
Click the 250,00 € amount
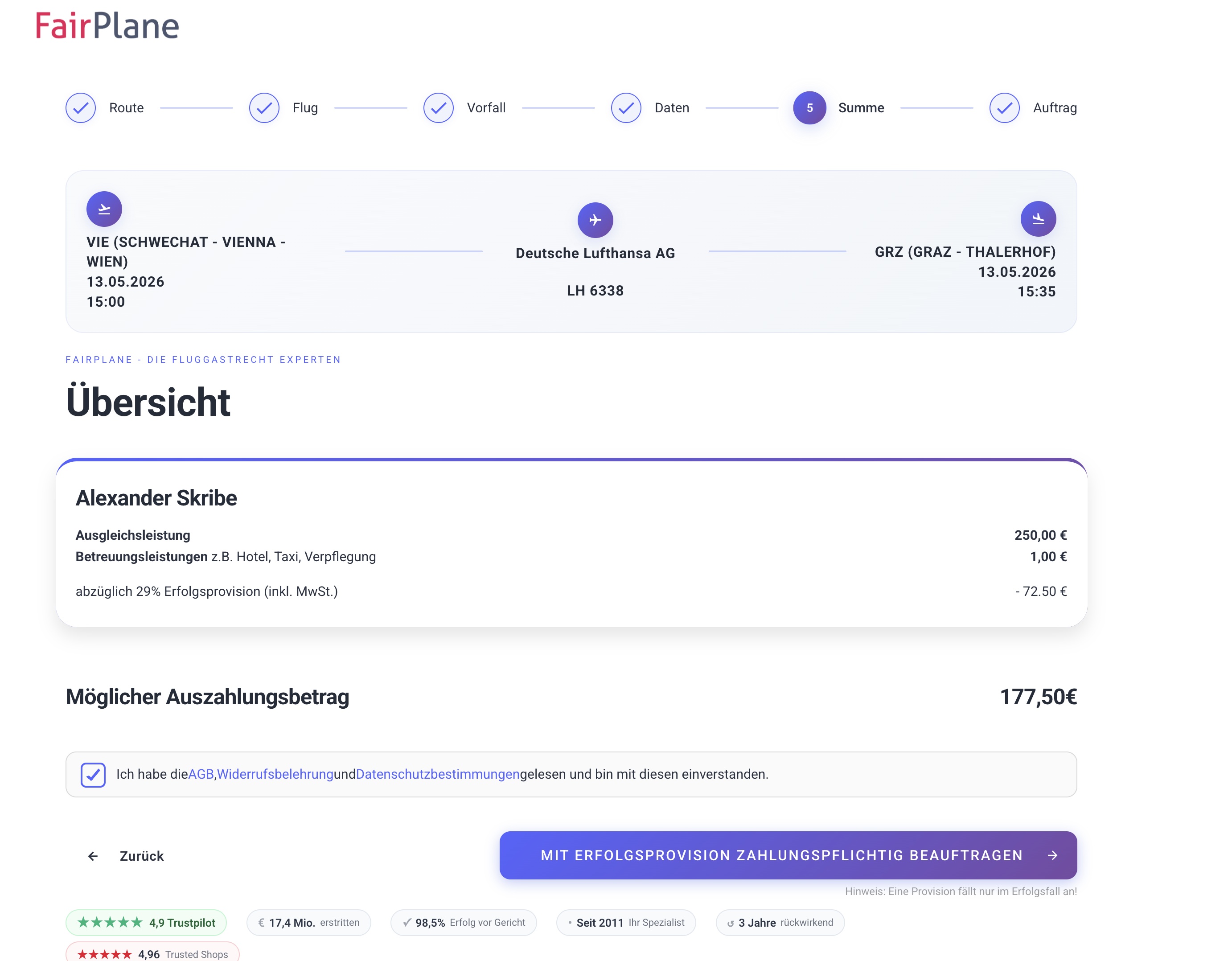click(x=1040, y=535)
